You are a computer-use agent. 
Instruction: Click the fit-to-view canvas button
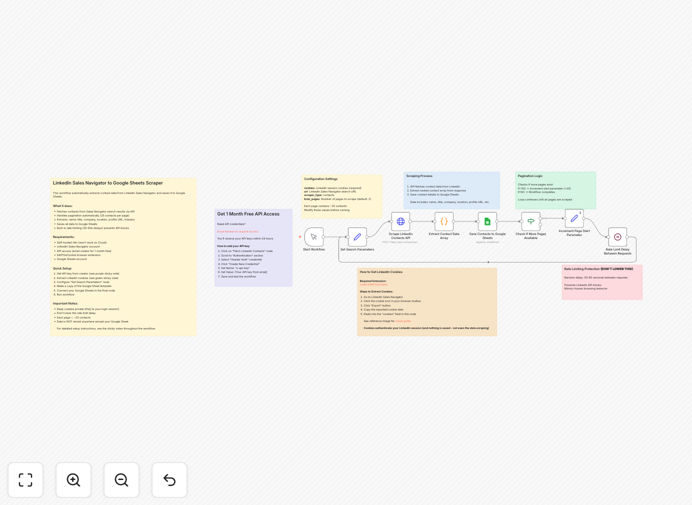[x=26, y=480]
